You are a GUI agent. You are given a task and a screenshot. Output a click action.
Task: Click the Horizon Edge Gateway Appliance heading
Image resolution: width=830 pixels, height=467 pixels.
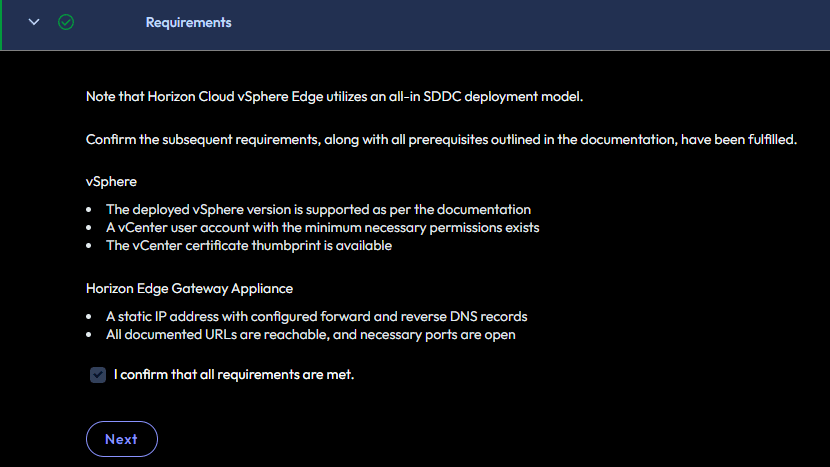click(189, 288)
